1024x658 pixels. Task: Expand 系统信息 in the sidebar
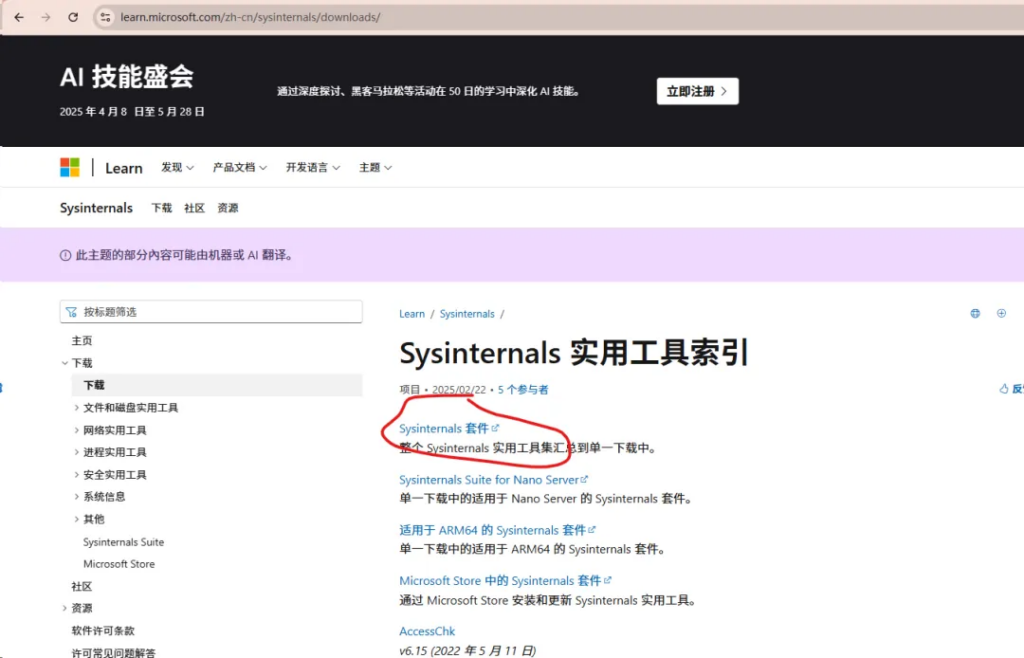click(76, 497)
